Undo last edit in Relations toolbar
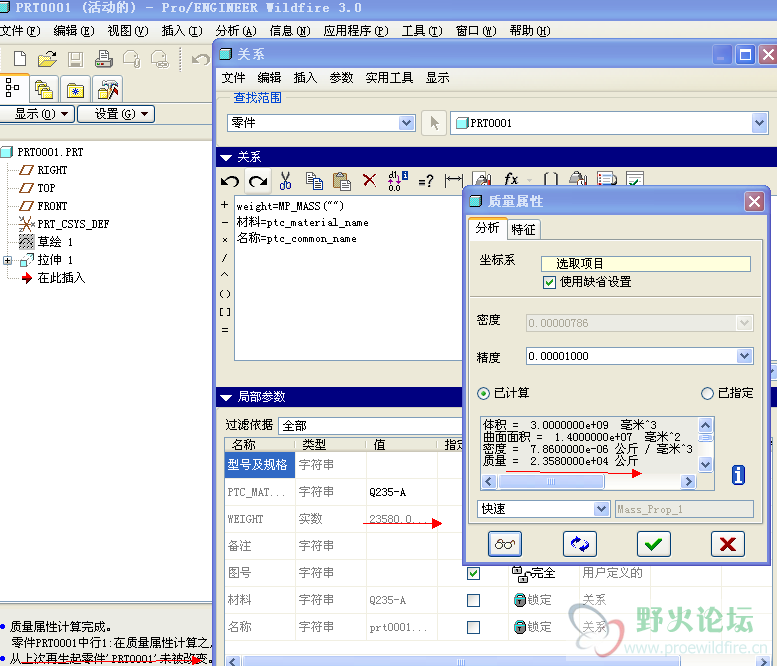The width and height of the screenshot is (777, 666). point(230,181)
